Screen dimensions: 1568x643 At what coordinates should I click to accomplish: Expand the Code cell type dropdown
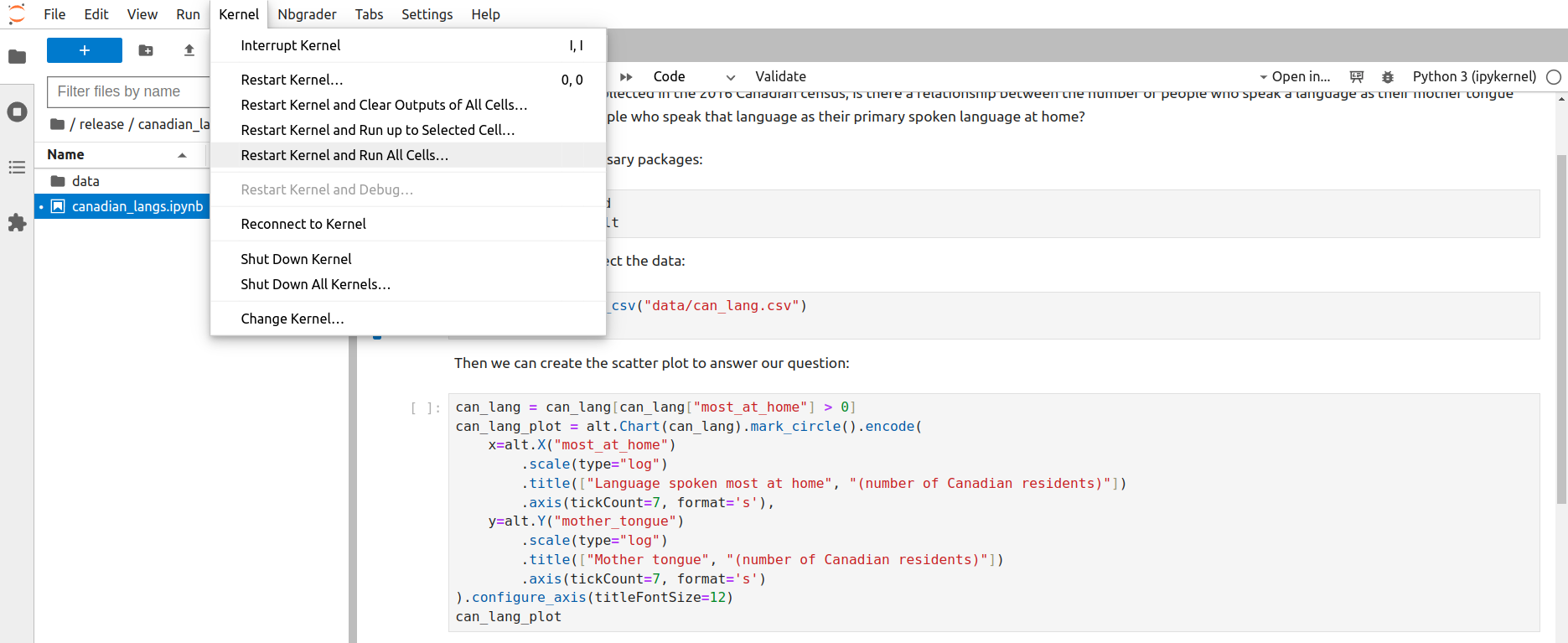click(x=694, y=76)
